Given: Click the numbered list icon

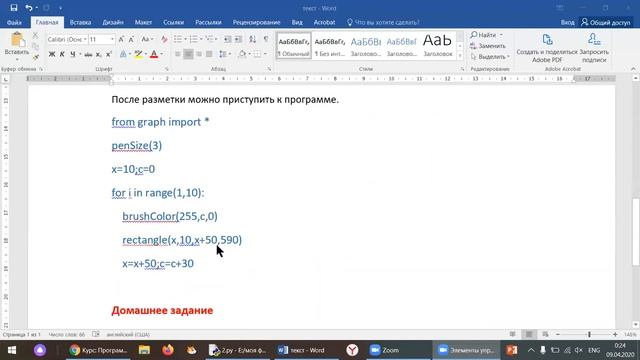Looking at the screenshot, I should (x=193, y=39).
